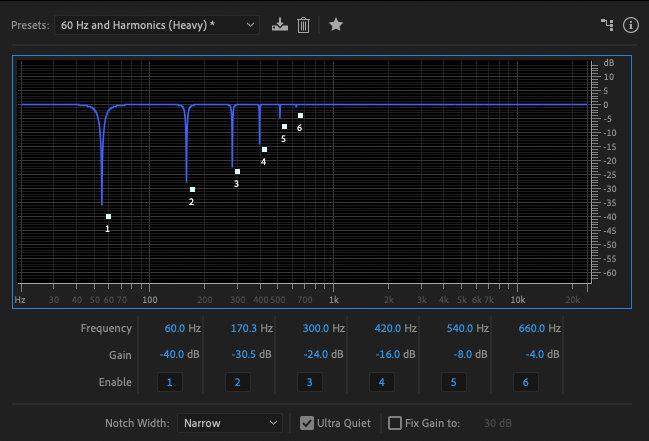Image resolution: width=649 pixels, height=441 pixels.
Task: Select notch control point 2 on graph
Action: (192, 190)
